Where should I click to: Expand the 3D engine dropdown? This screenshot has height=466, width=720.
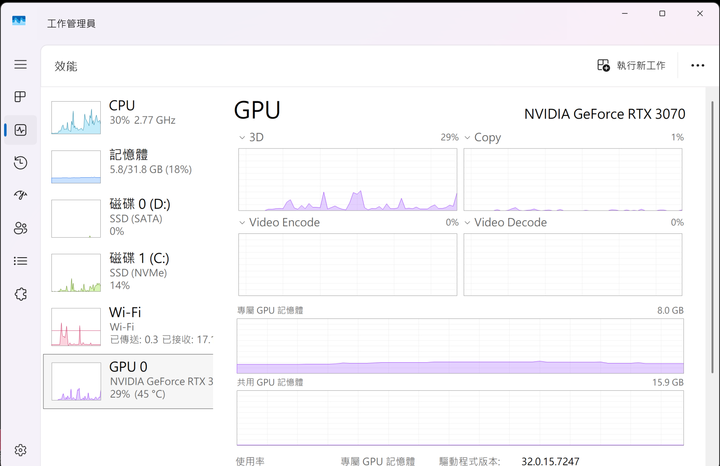[242, 137]
